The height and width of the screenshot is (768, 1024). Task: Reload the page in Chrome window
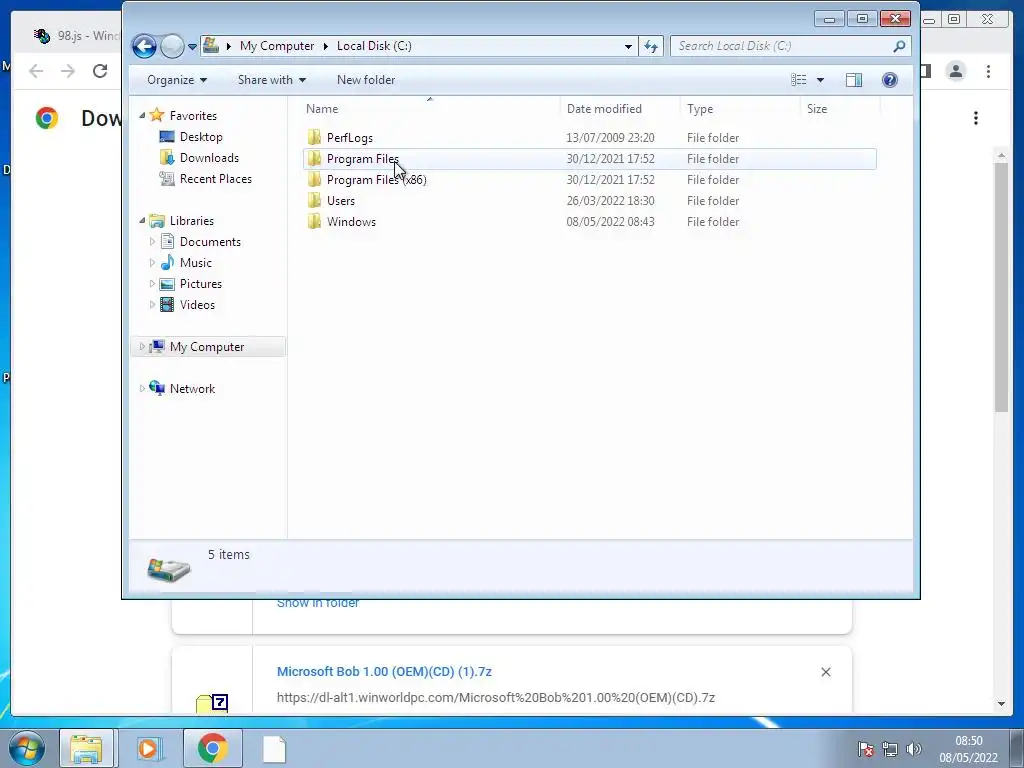(x=100, y=71)
